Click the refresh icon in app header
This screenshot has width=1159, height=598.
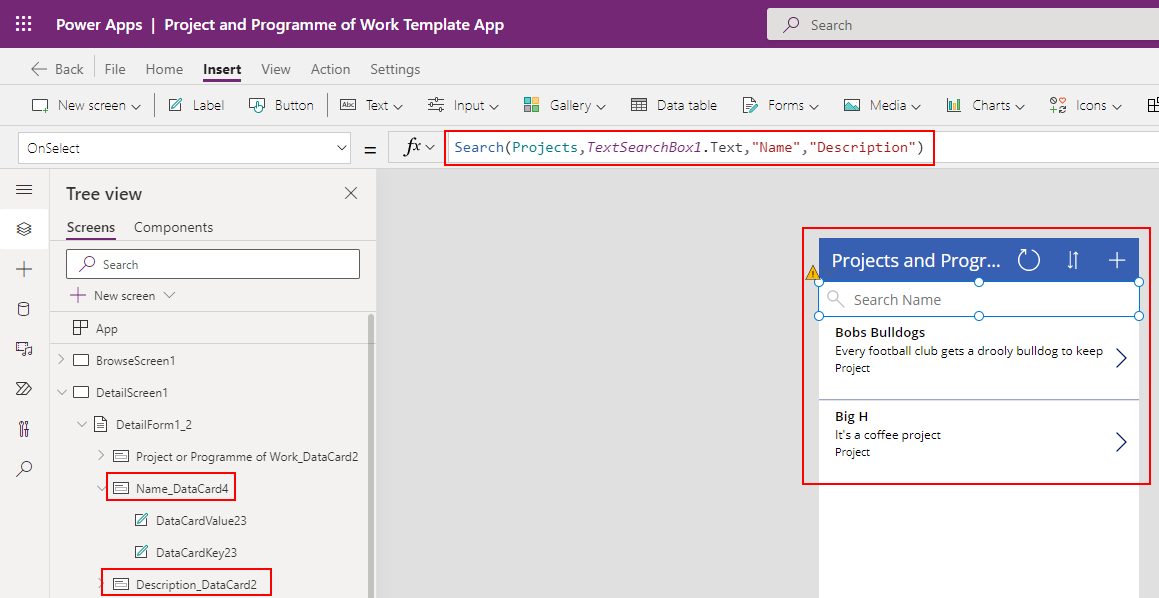1029,259
